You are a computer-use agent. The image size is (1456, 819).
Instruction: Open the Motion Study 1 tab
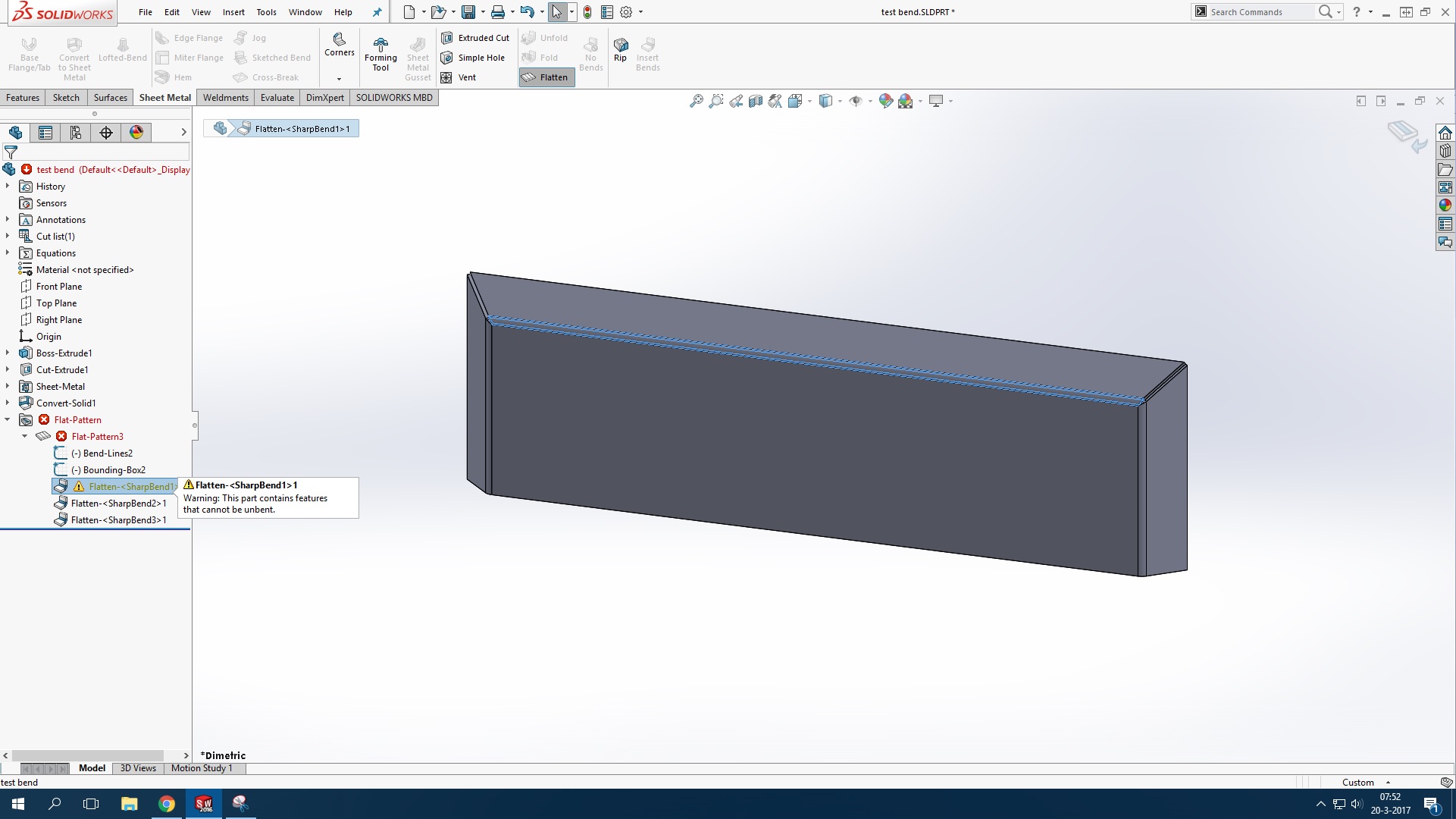tap(202, 768)
